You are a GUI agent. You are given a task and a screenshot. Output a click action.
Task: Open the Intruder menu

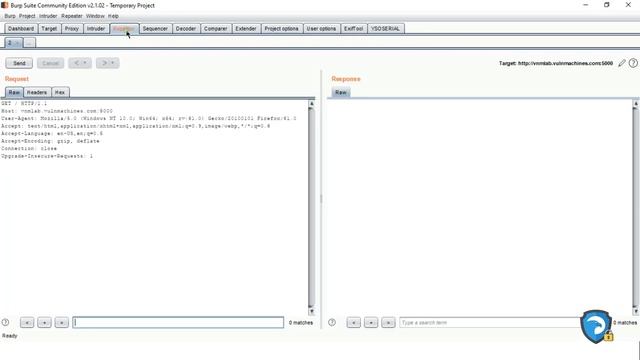click(48, 16)
